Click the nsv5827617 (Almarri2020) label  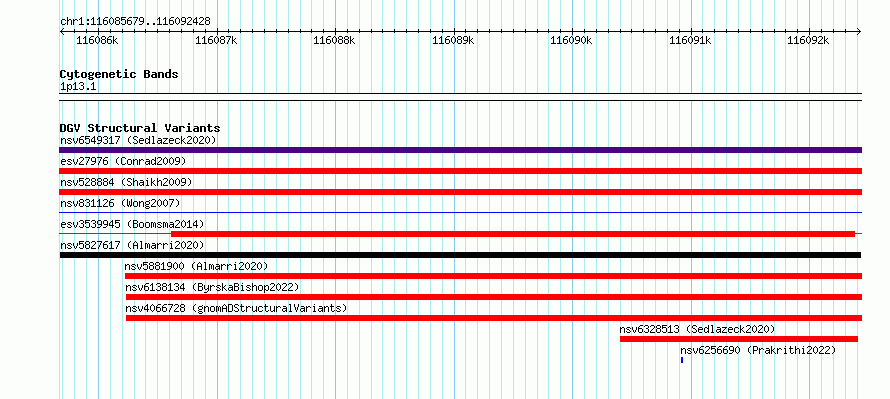tap(132, 245)
